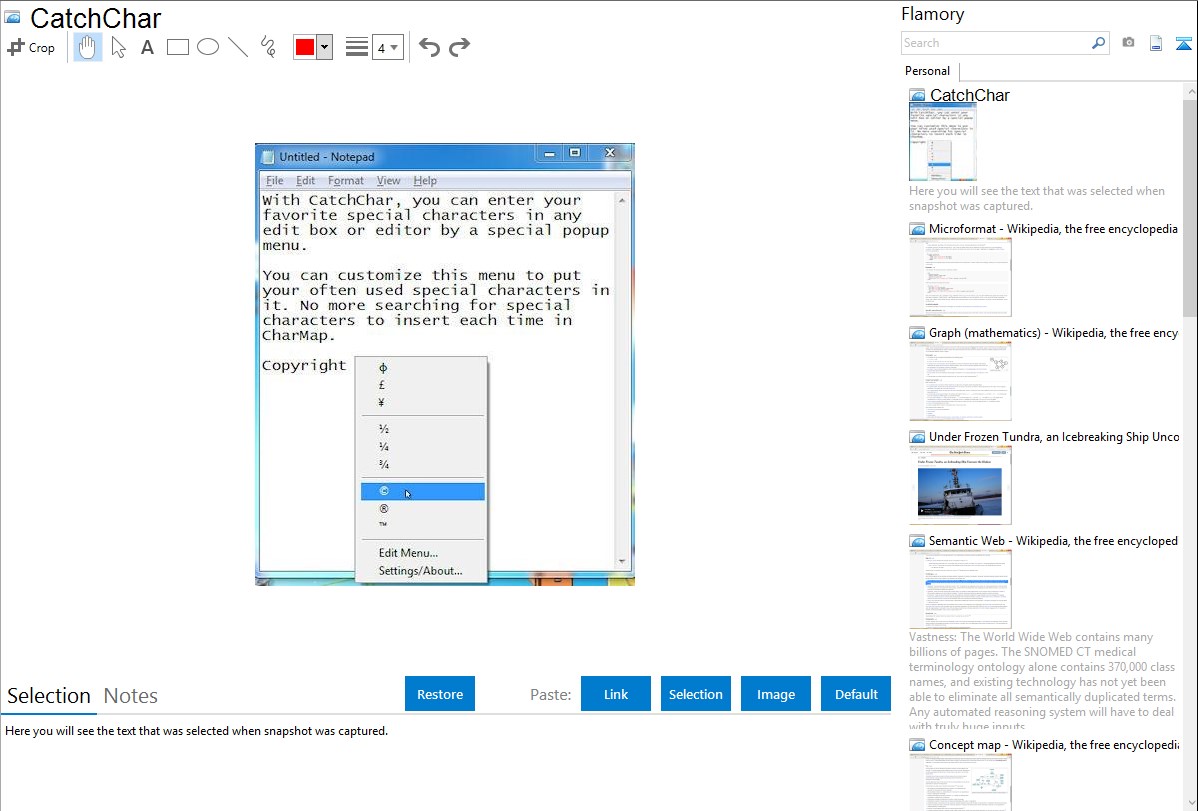The width and height of the screenshot is (1198, 811).
Task: Click the icon beside Concept map entry
Action: click(x=917, y=745)
